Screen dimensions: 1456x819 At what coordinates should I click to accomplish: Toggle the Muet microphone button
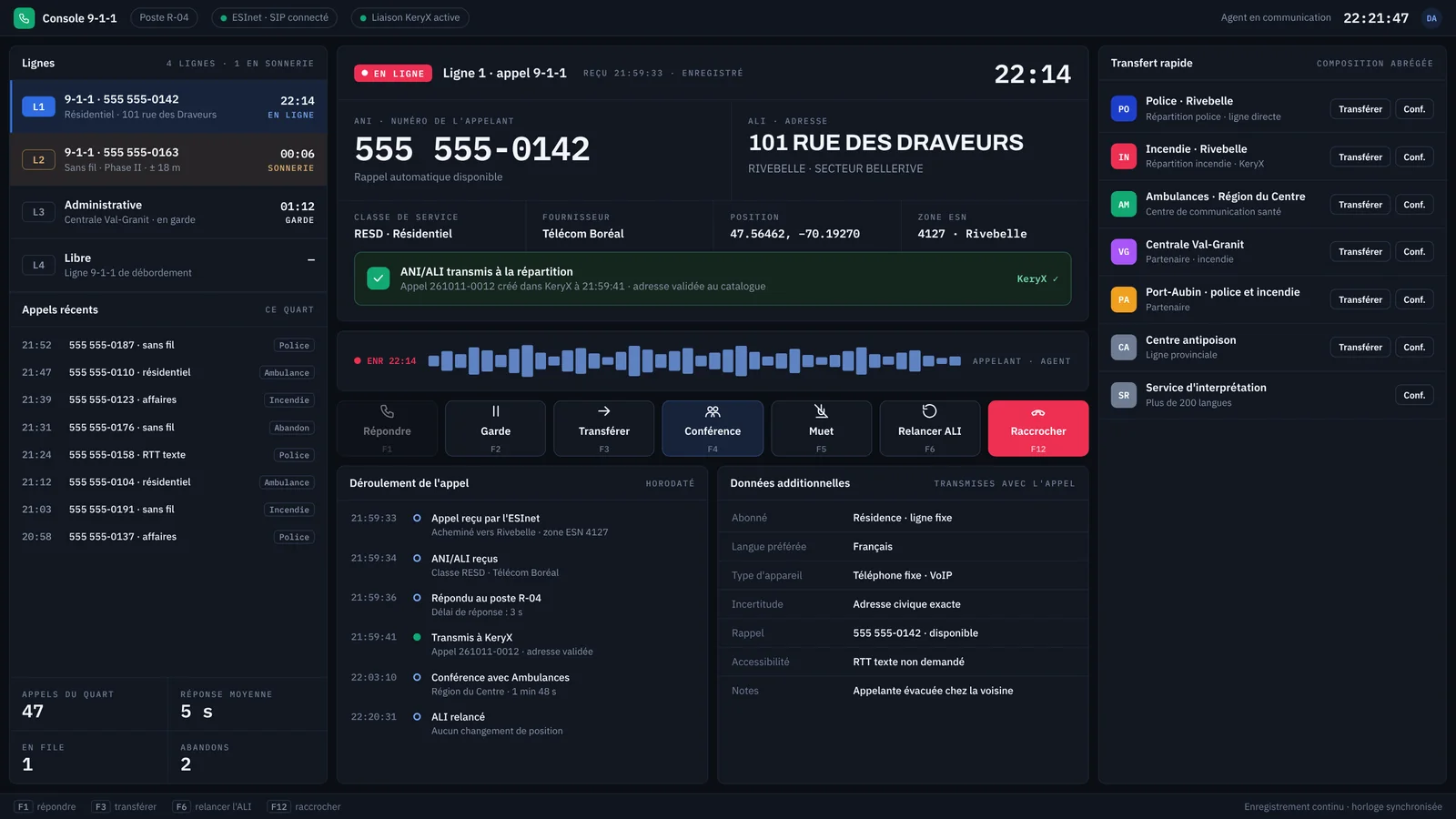(x=821, y=428)
